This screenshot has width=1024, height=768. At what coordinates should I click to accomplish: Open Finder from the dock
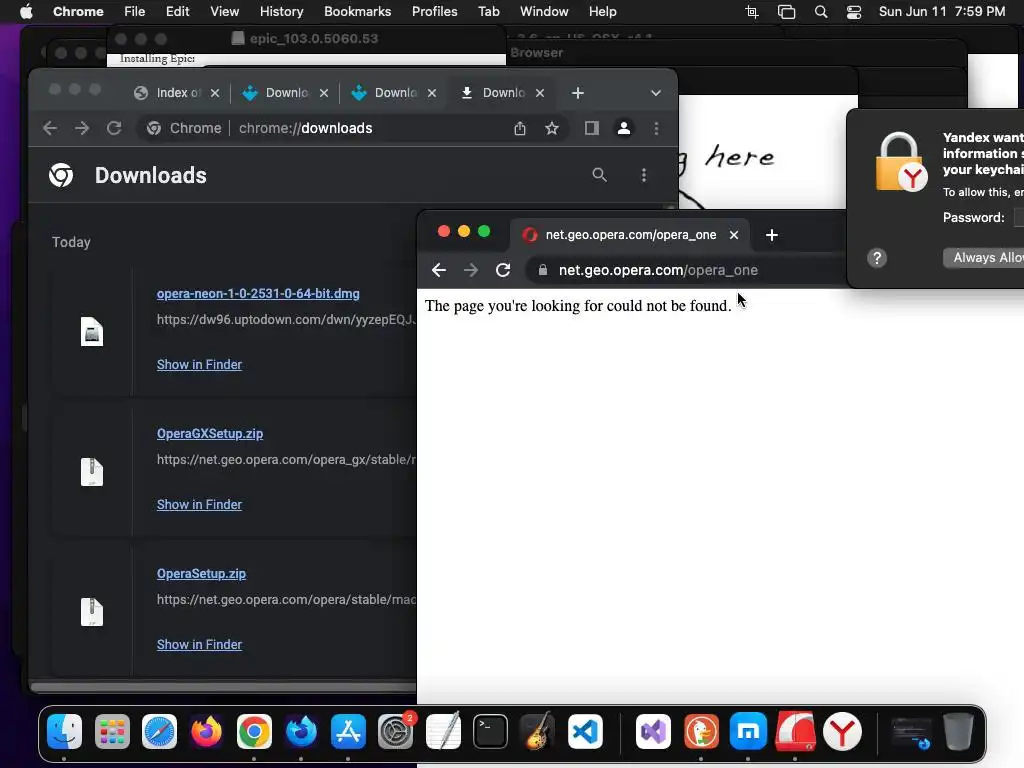pos(65,731)
